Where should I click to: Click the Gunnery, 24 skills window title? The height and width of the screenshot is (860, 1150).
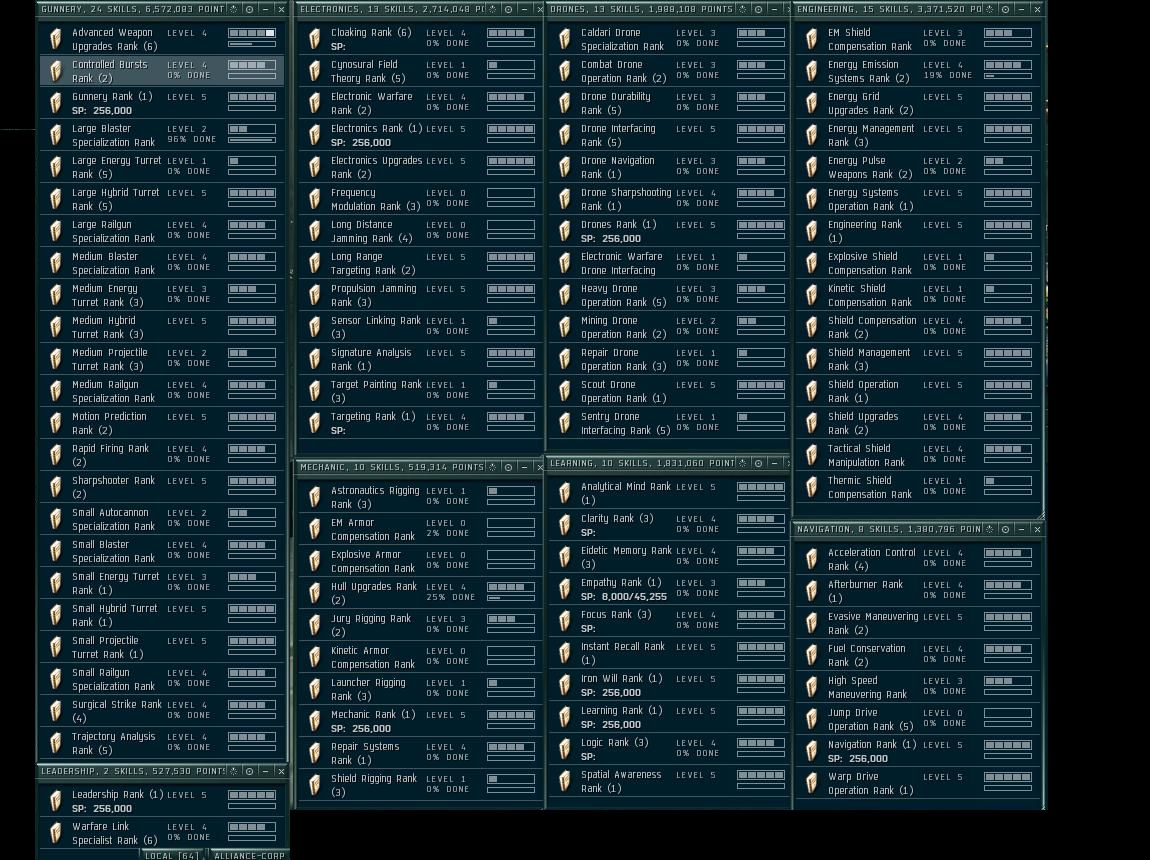(133, 10)
